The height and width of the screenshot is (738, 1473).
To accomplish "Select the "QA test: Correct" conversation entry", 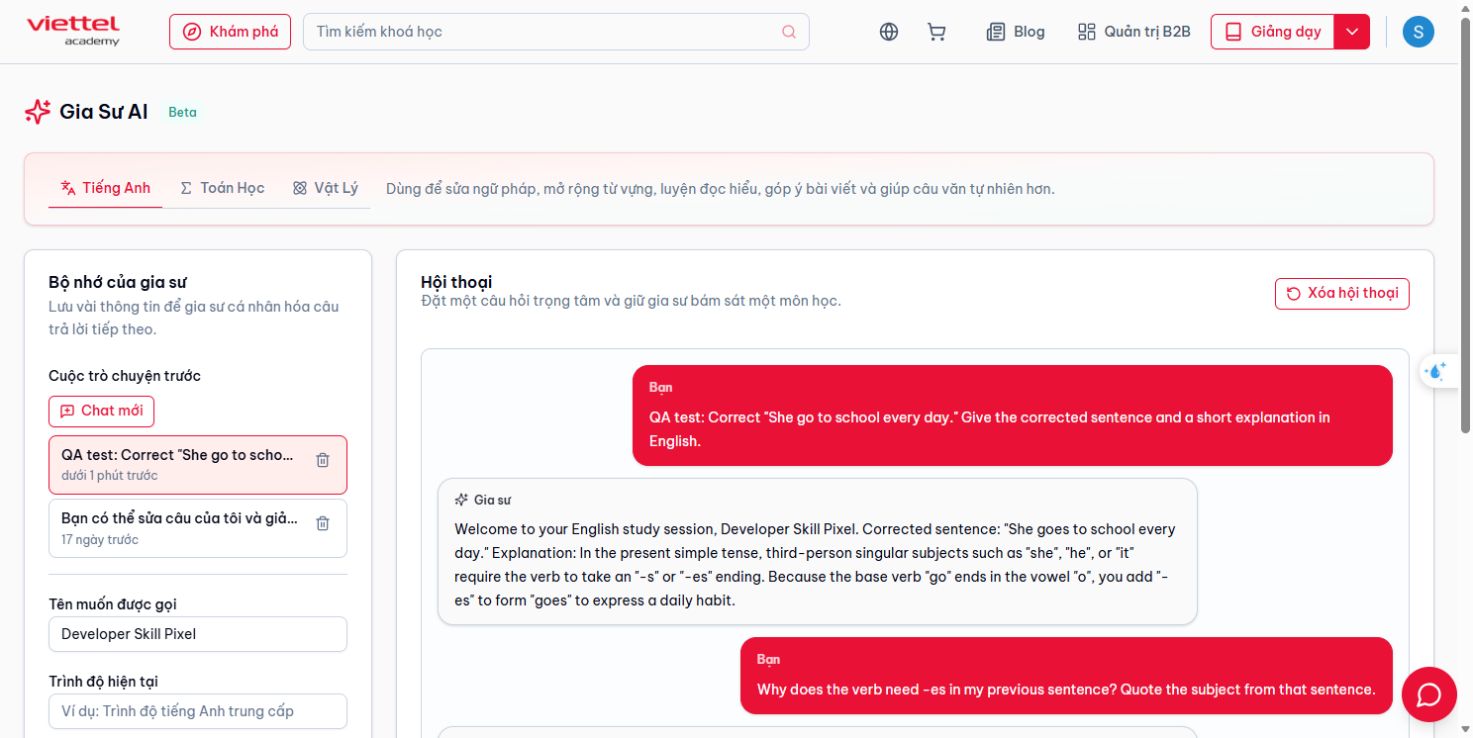I will (198, 465).
